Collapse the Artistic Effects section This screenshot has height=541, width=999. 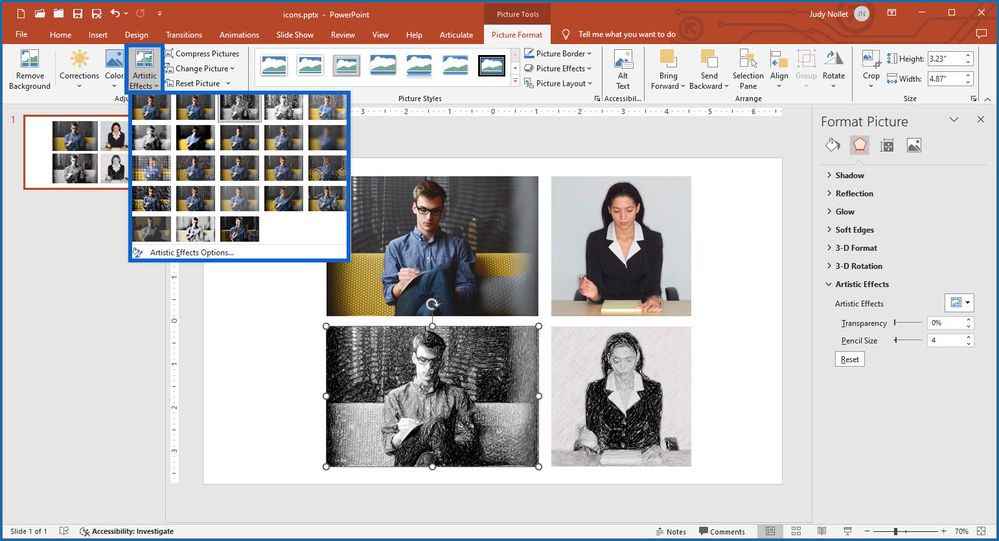click(861, 284)
